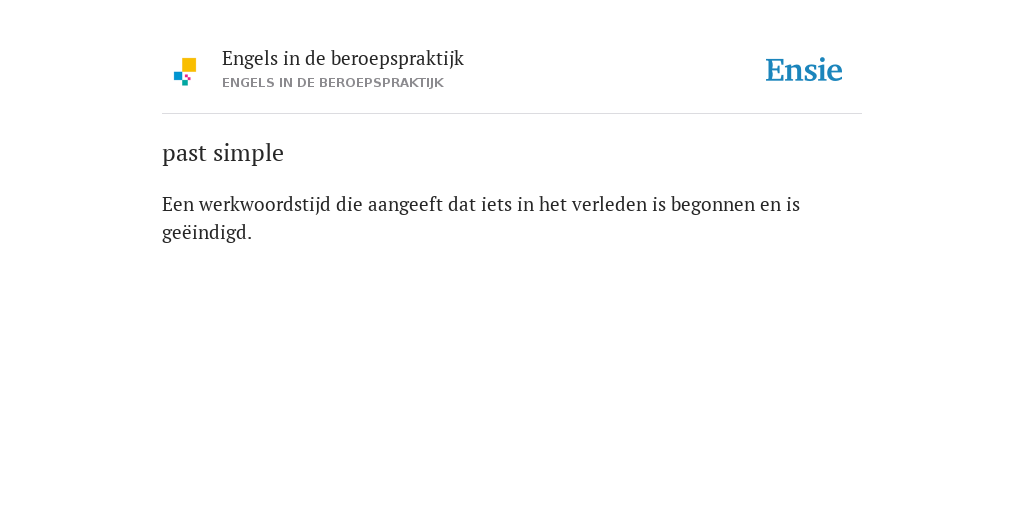This screenshot has height=512, width=1024.
Task: Click the horizontal divider line under header
Action: click(x=512, y=114)
